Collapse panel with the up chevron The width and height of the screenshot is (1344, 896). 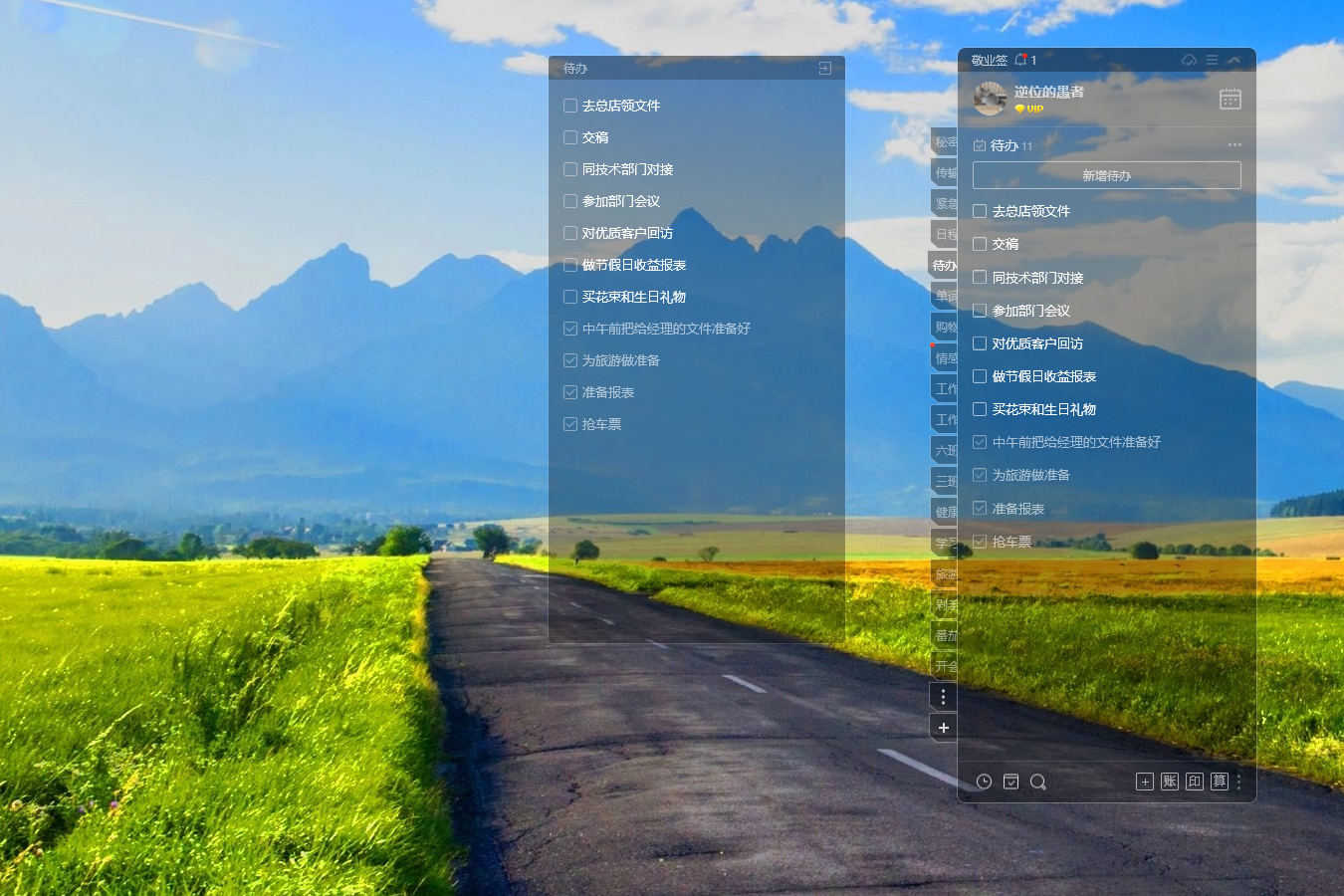pyautogui.click(x=1234, y=60)
